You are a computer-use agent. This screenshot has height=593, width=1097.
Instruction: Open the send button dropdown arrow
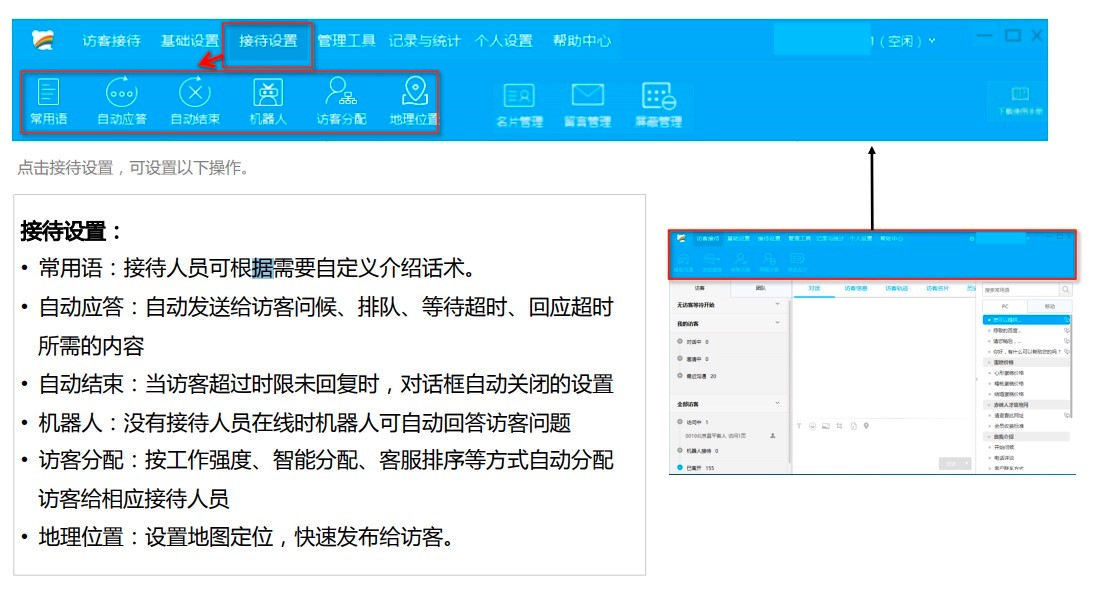point(968,464)
